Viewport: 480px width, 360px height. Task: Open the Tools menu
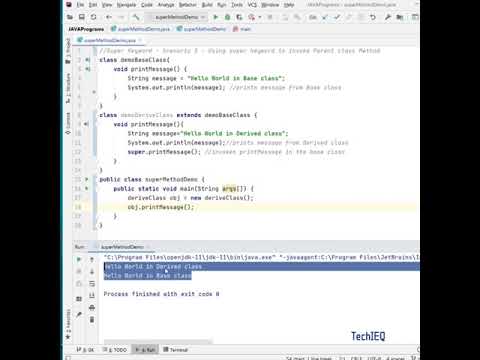[x=237, y=5]
